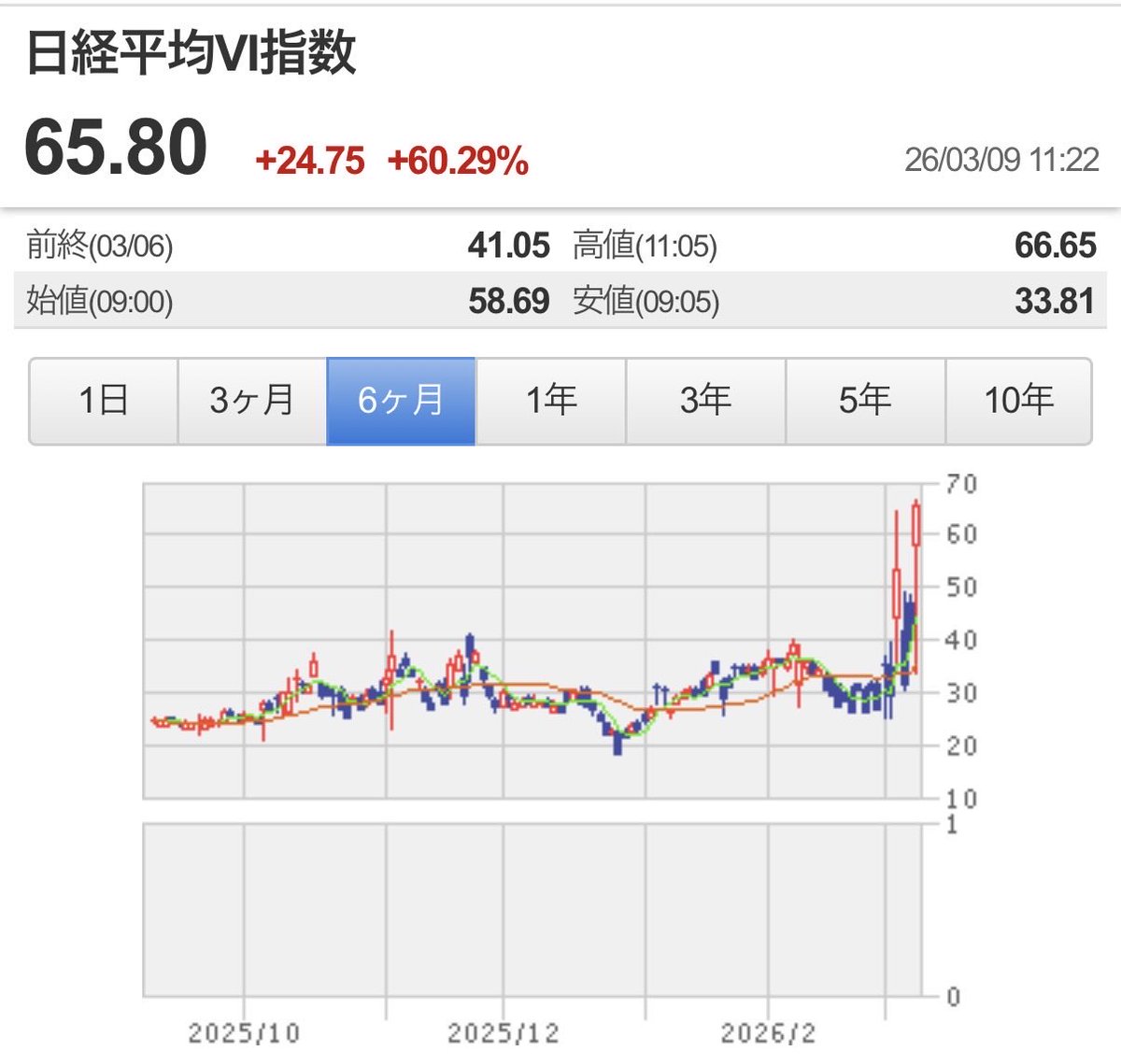Click the percent change +60.29%
The image size is (1121, 1064).
[458, 161]
